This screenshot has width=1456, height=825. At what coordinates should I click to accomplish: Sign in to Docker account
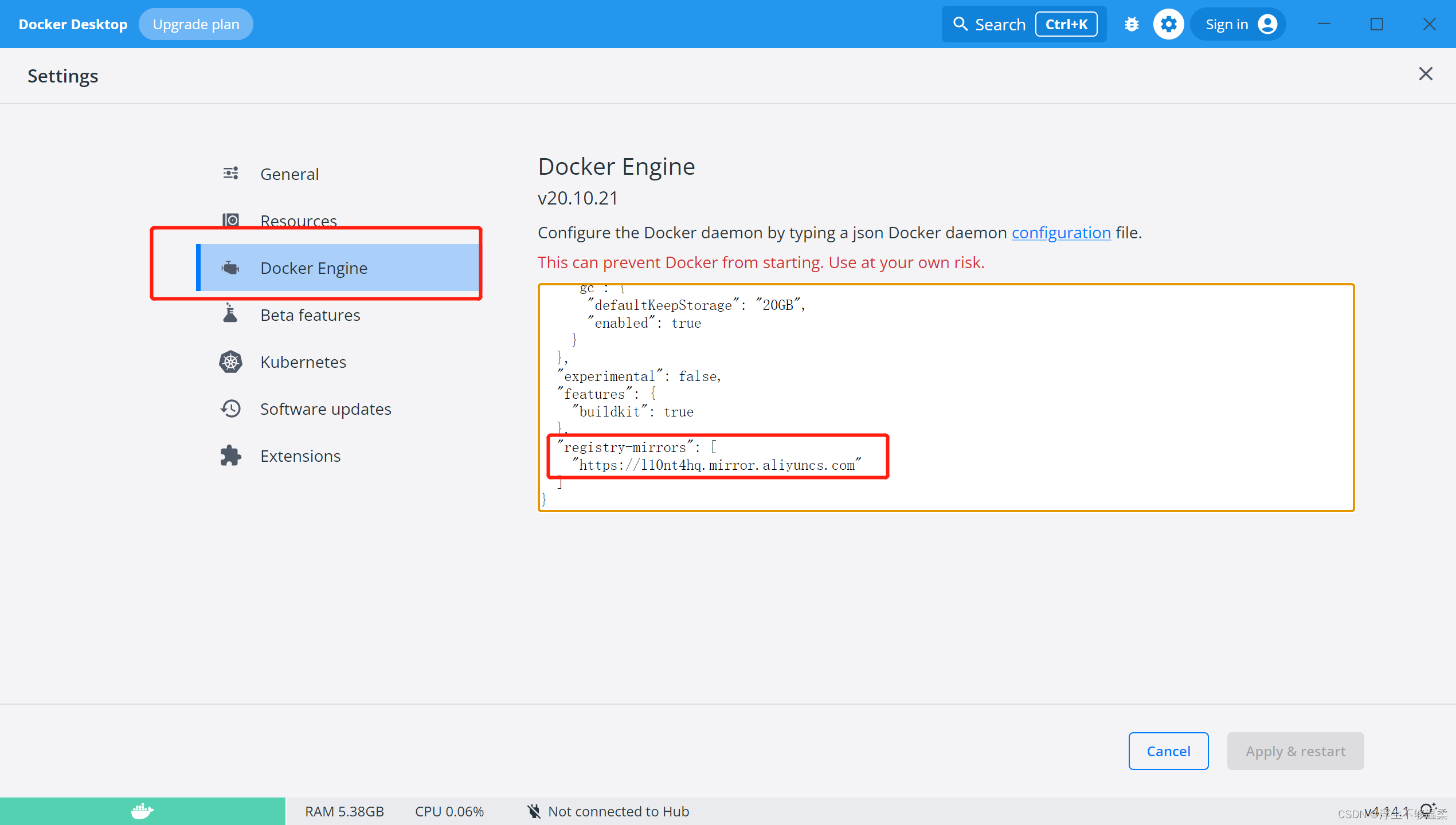pyautogui.click(x=1238, y=23)
